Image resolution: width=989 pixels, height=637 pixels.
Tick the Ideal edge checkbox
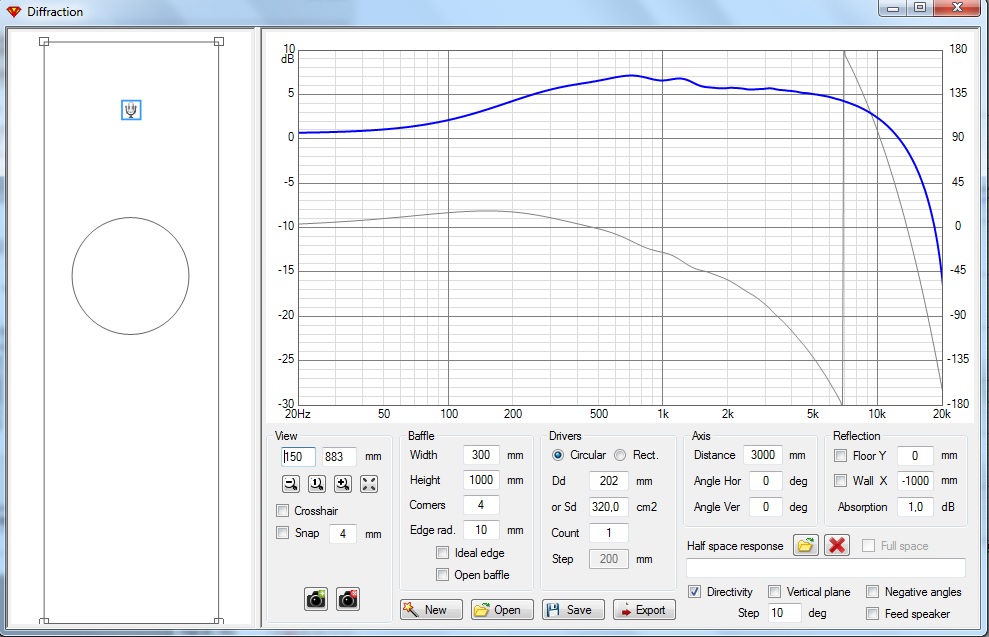point(443,552)
